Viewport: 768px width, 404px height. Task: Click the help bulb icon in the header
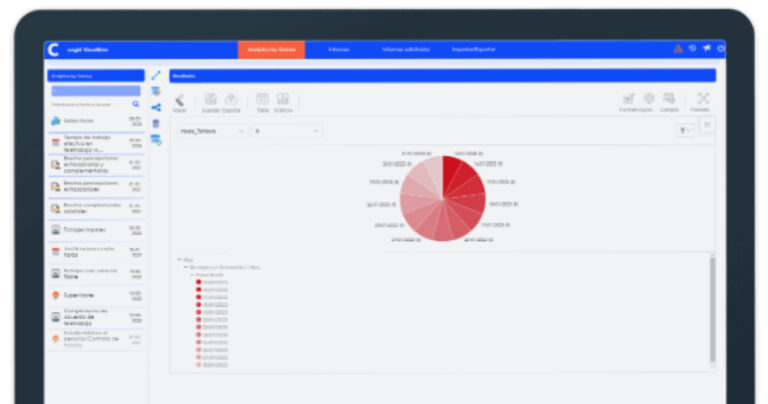coord(693,48)
